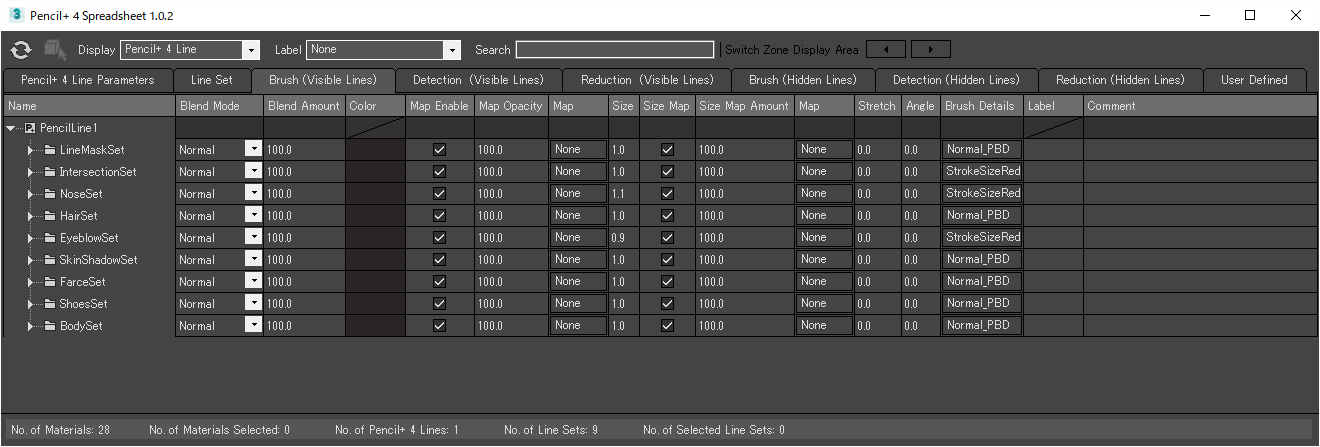1320x447 pixels.
Task: Click the Map None button for HairSet
Action: (578, 216)
